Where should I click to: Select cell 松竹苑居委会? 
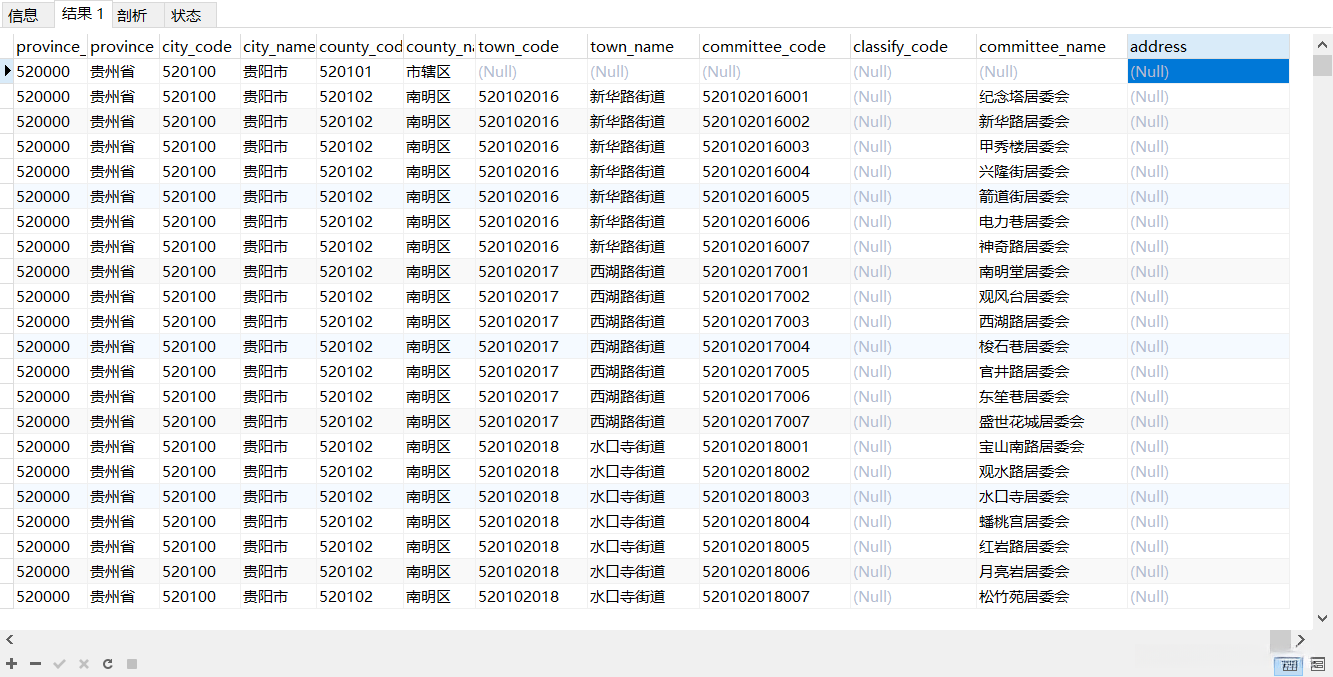1051,596
